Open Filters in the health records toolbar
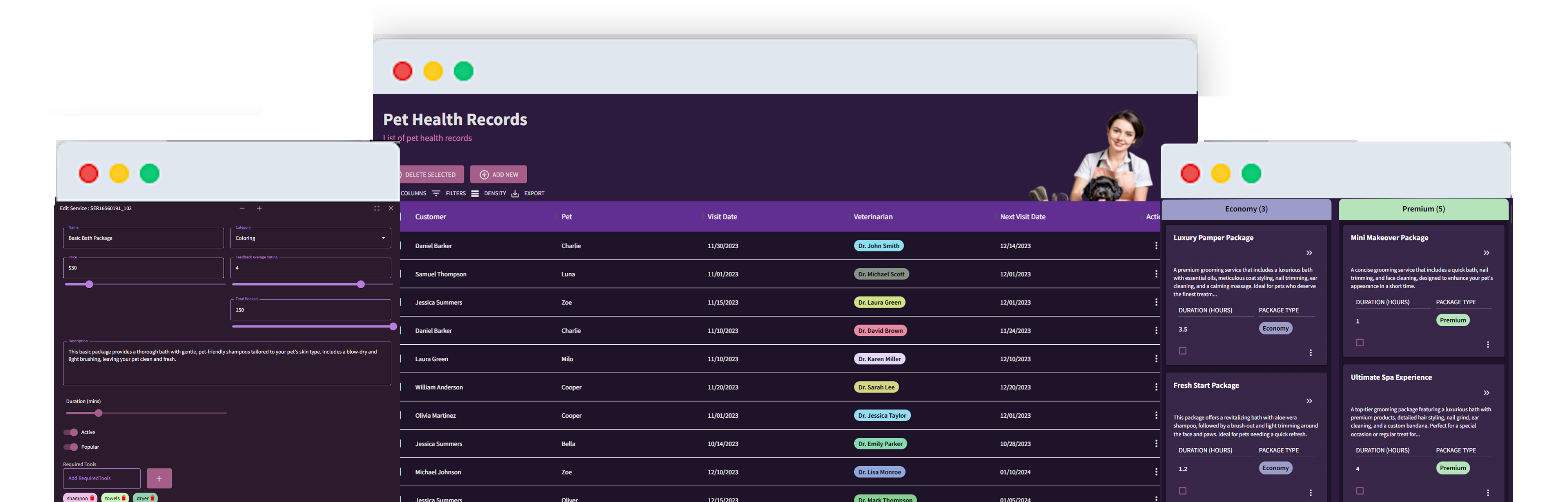The height and width of the screenshot is (502, 1568). [x=449, y=193]
